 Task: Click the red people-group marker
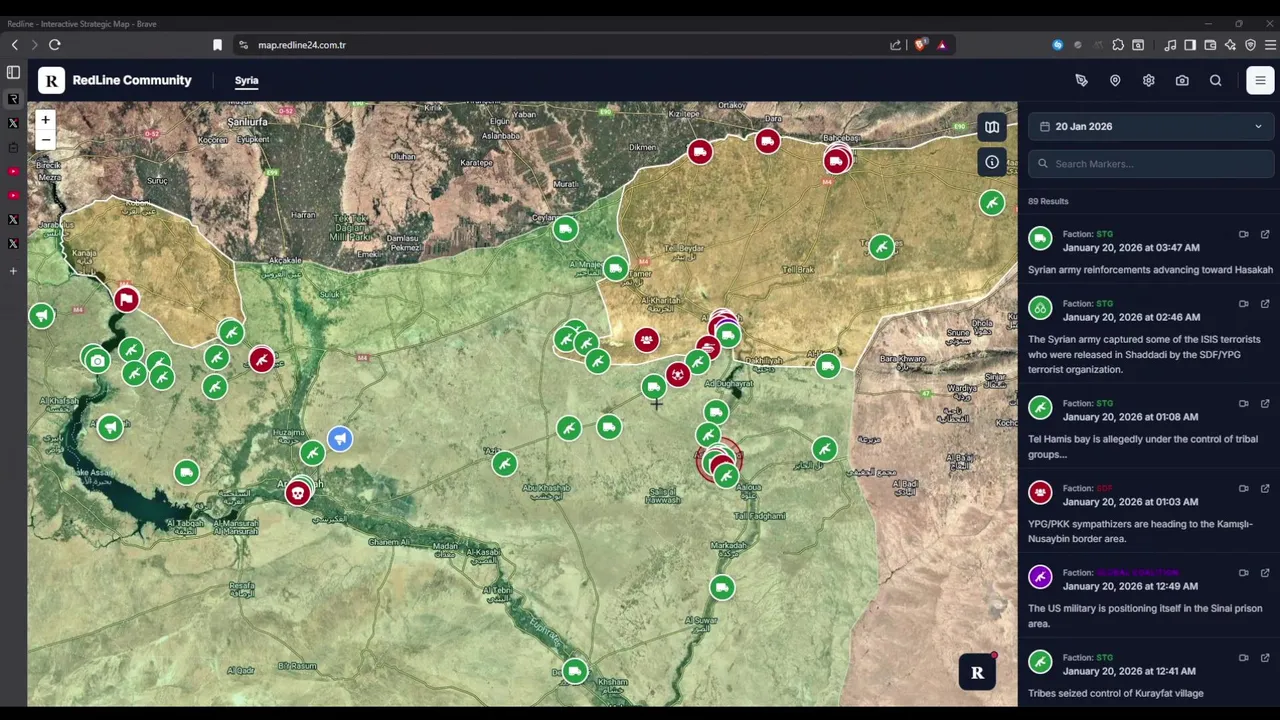click(x=646, y=340)
